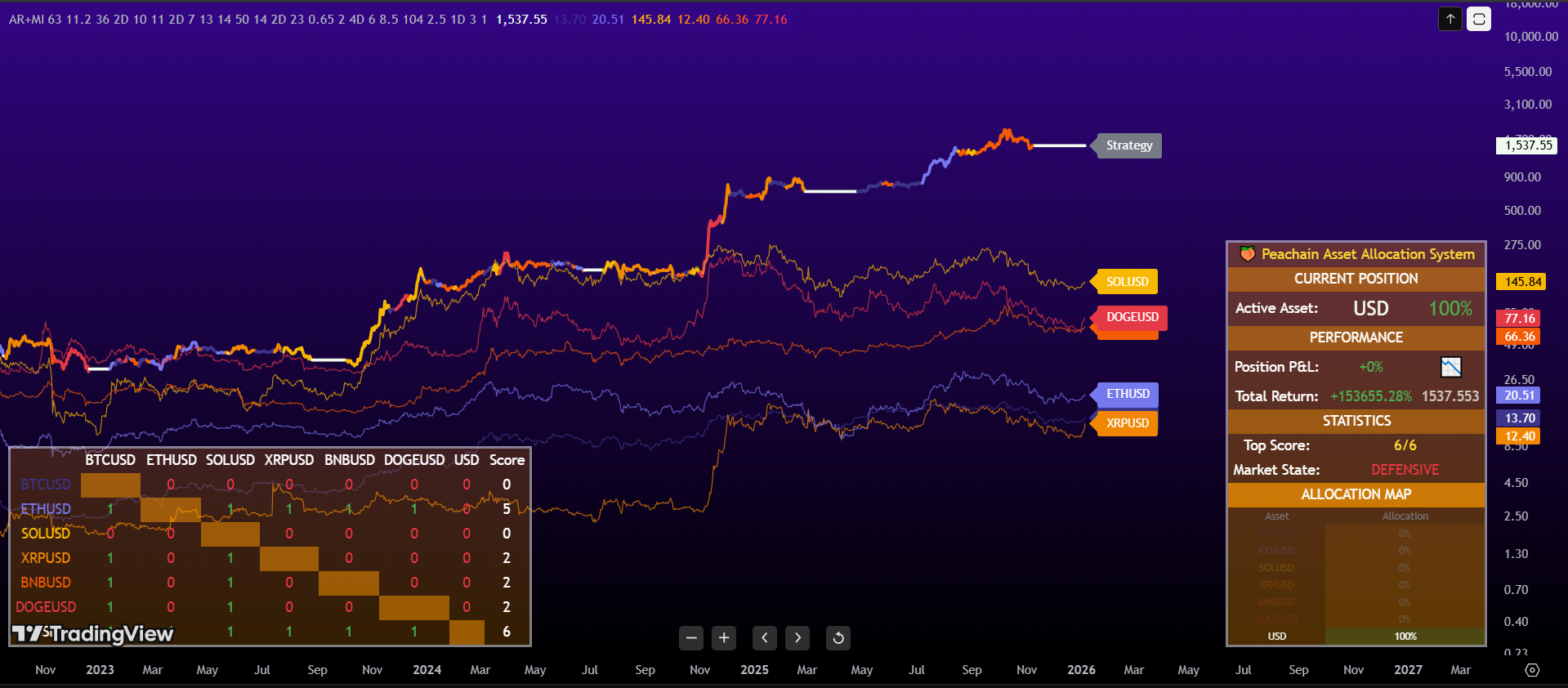Zoom out the chart with the minus button
1568x688 pixels.
(691, 637)
